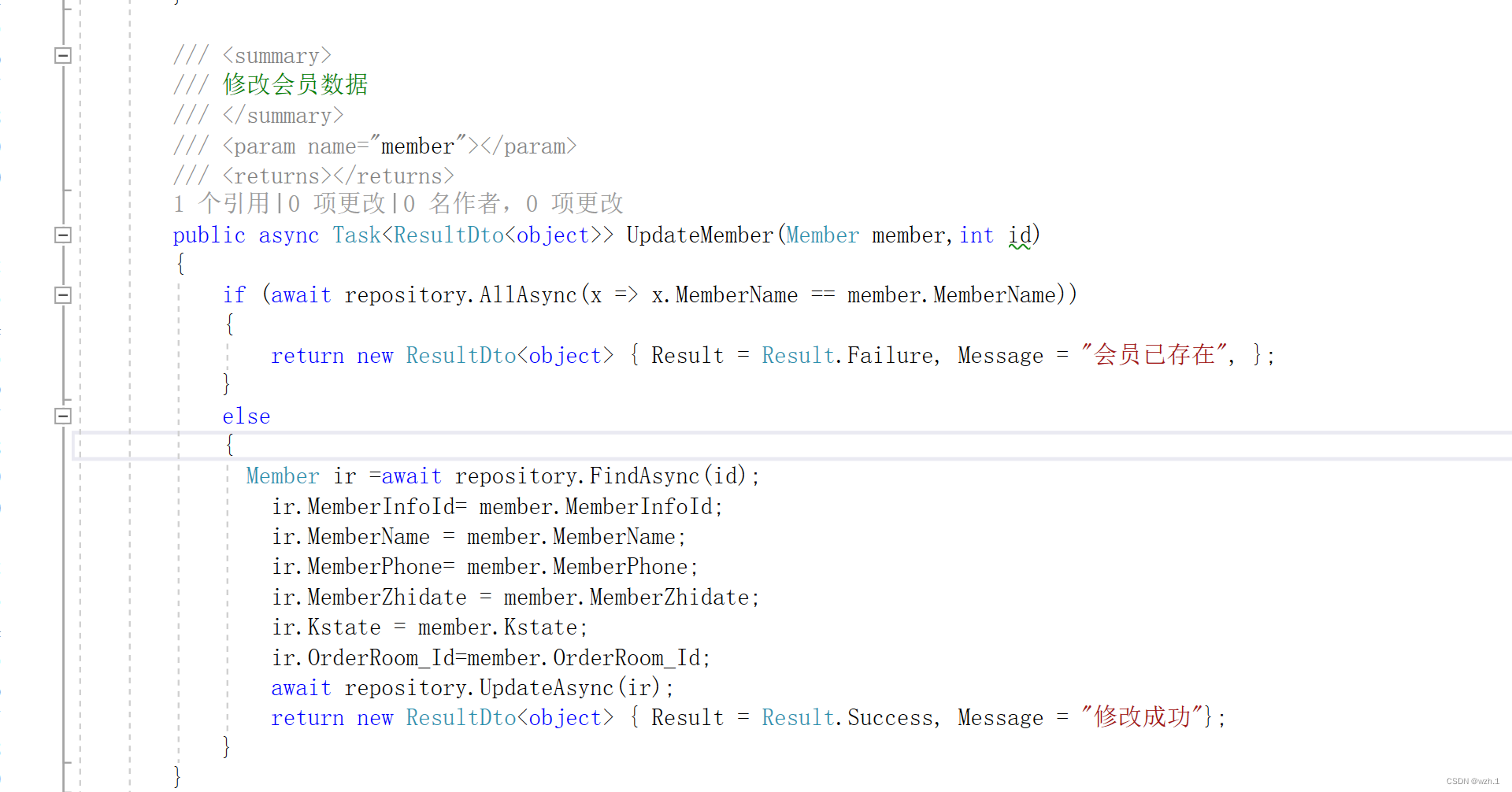
Task: Collapse the if statement block
Action: [x=62, y=295]
